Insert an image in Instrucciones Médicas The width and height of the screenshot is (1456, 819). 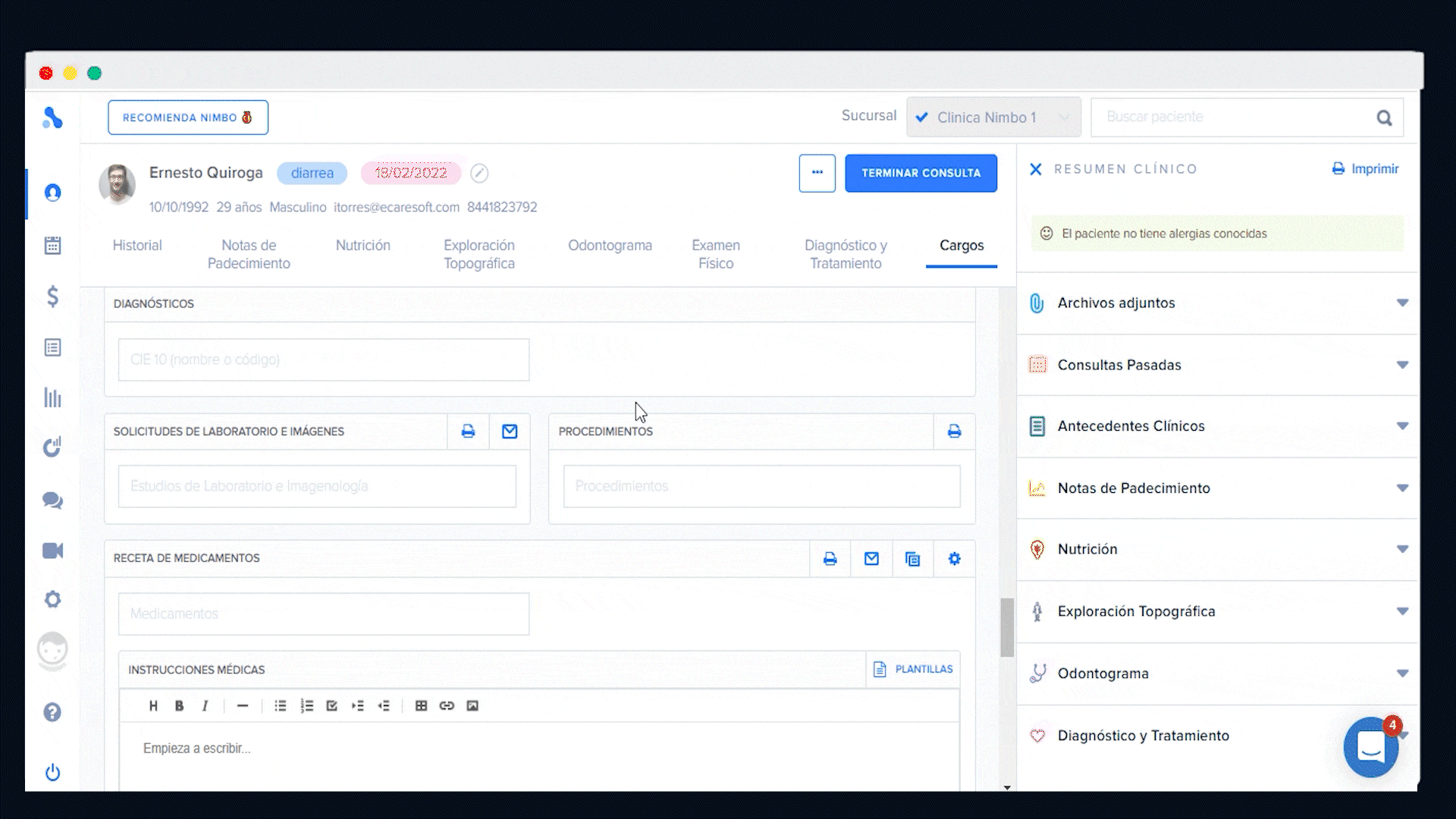tap(473, 705)
